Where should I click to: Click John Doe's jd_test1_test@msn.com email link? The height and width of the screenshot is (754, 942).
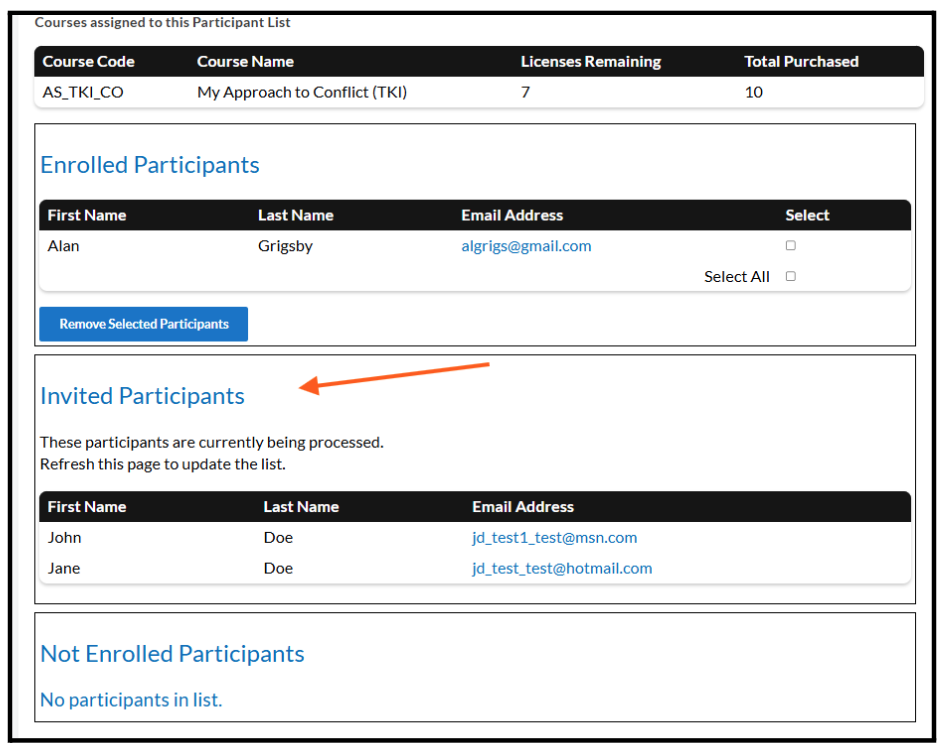coord(554,538)
